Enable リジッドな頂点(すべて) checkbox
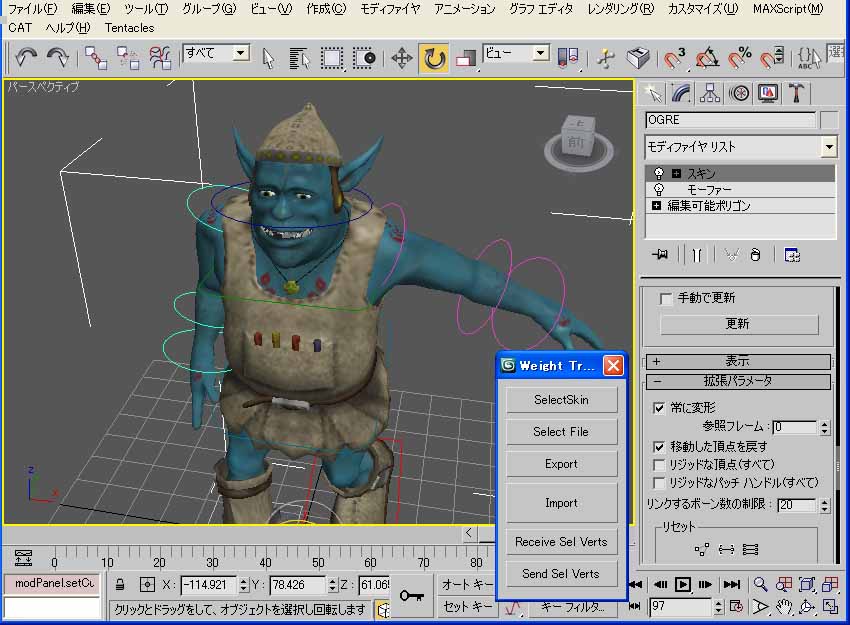 tap(659, 465)
